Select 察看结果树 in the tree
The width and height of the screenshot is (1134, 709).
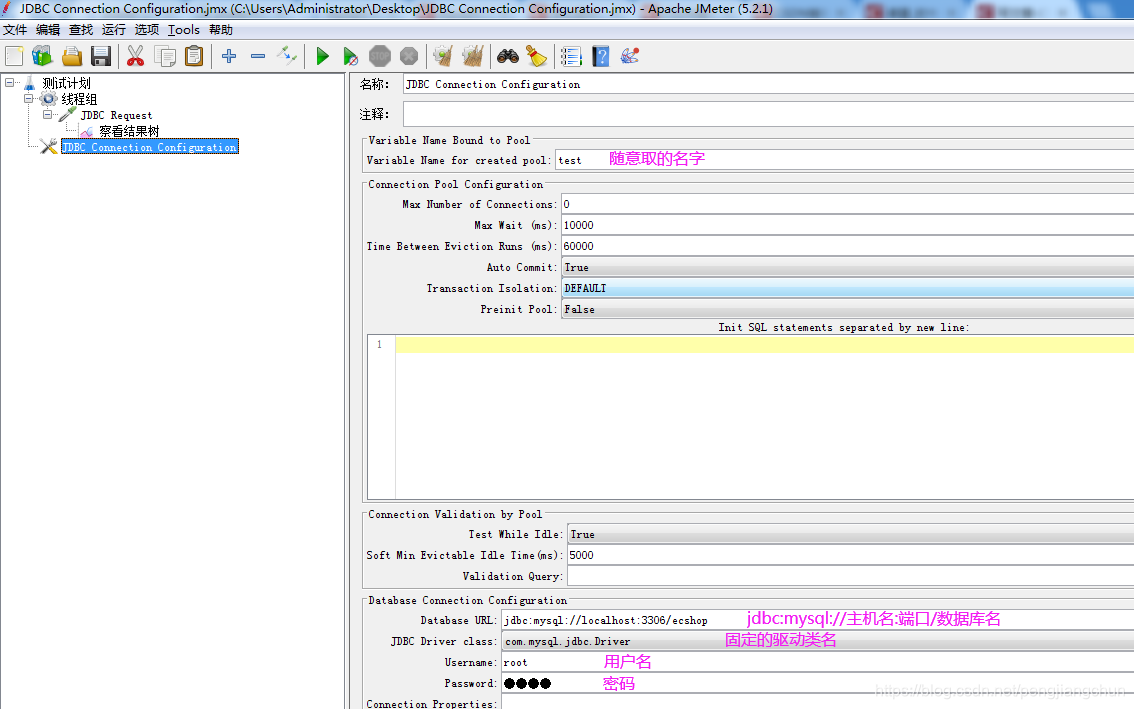pos(129,131)
